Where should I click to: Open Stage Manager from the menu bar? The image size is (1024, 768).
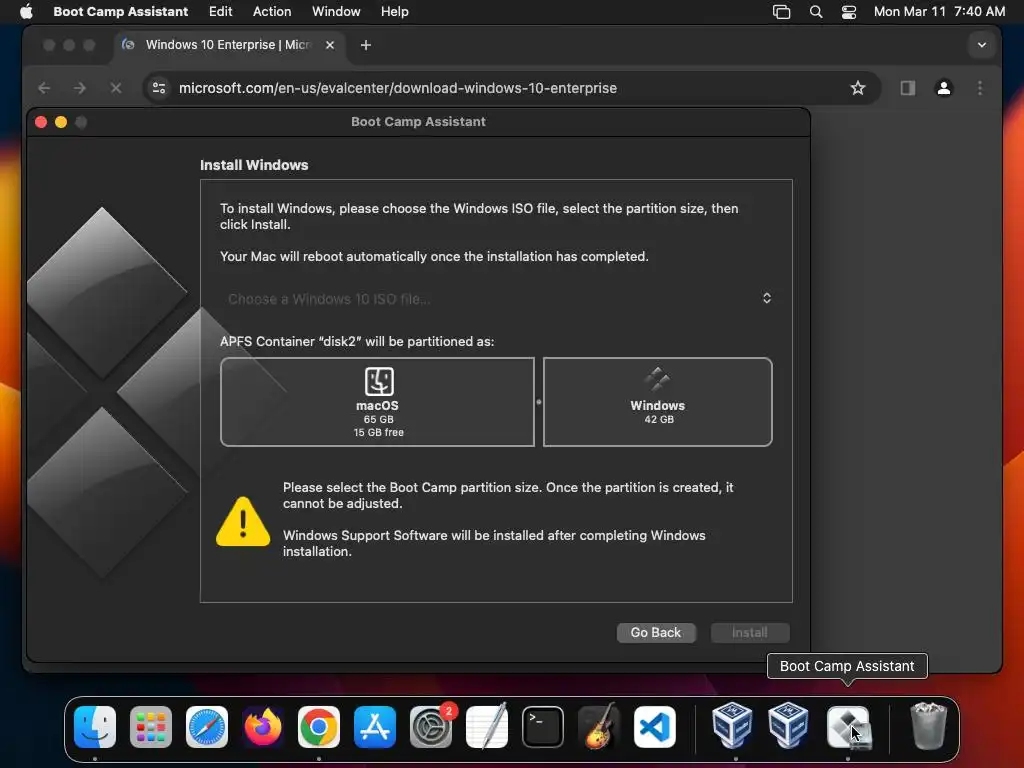(781, 12)
